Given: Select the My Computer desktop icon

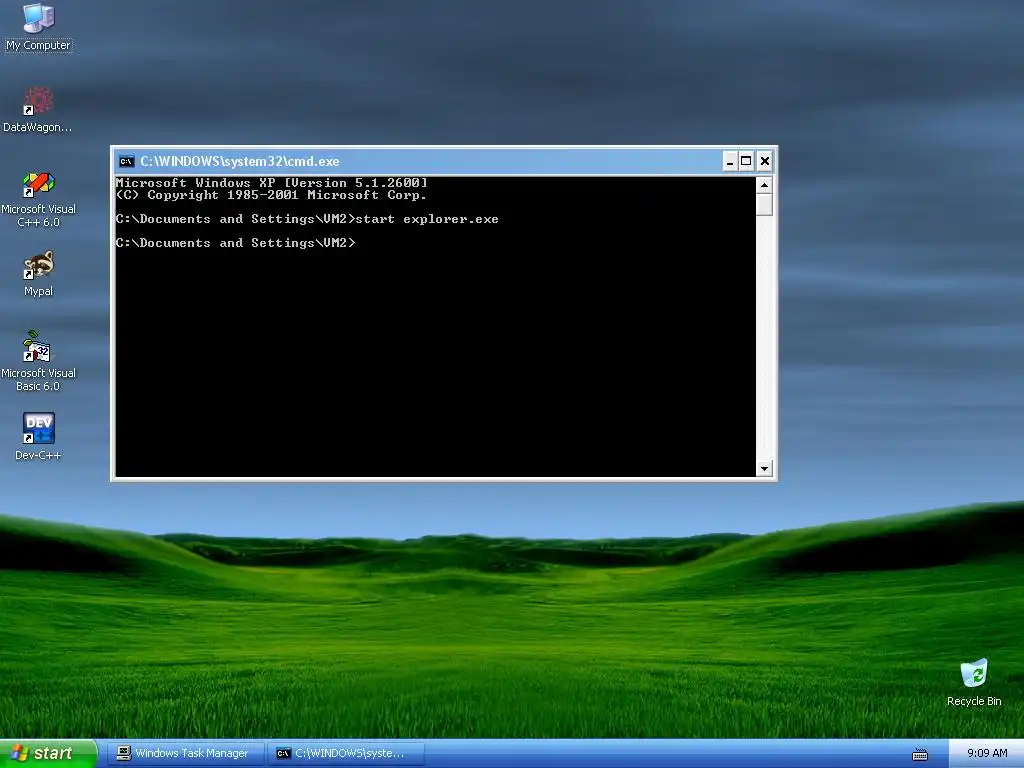Looking at the screenshot, I should point(38,27).
